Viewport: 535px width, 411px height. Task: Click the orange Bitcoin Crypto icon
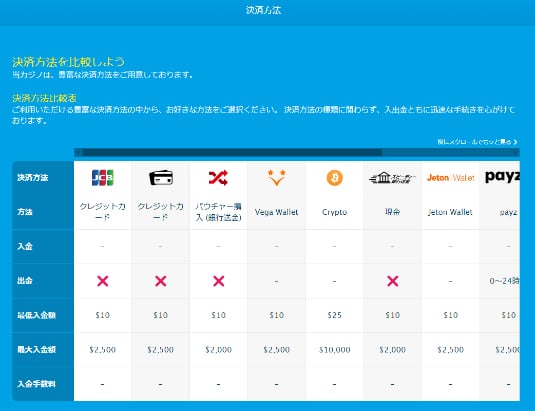[x=335, y=178]
